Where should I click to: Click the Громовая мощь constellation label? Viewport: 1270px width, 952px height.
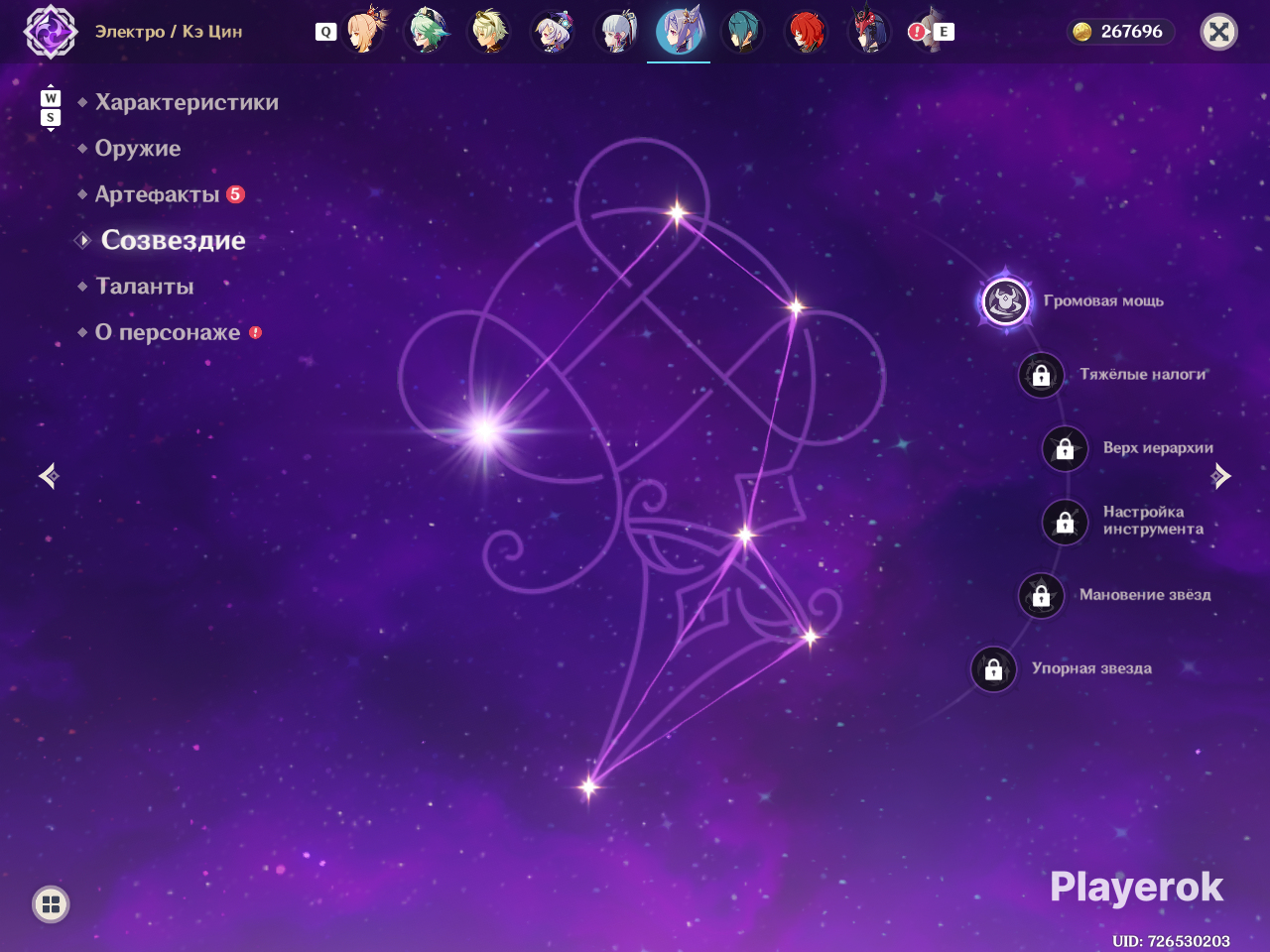tap(1103, 300)
